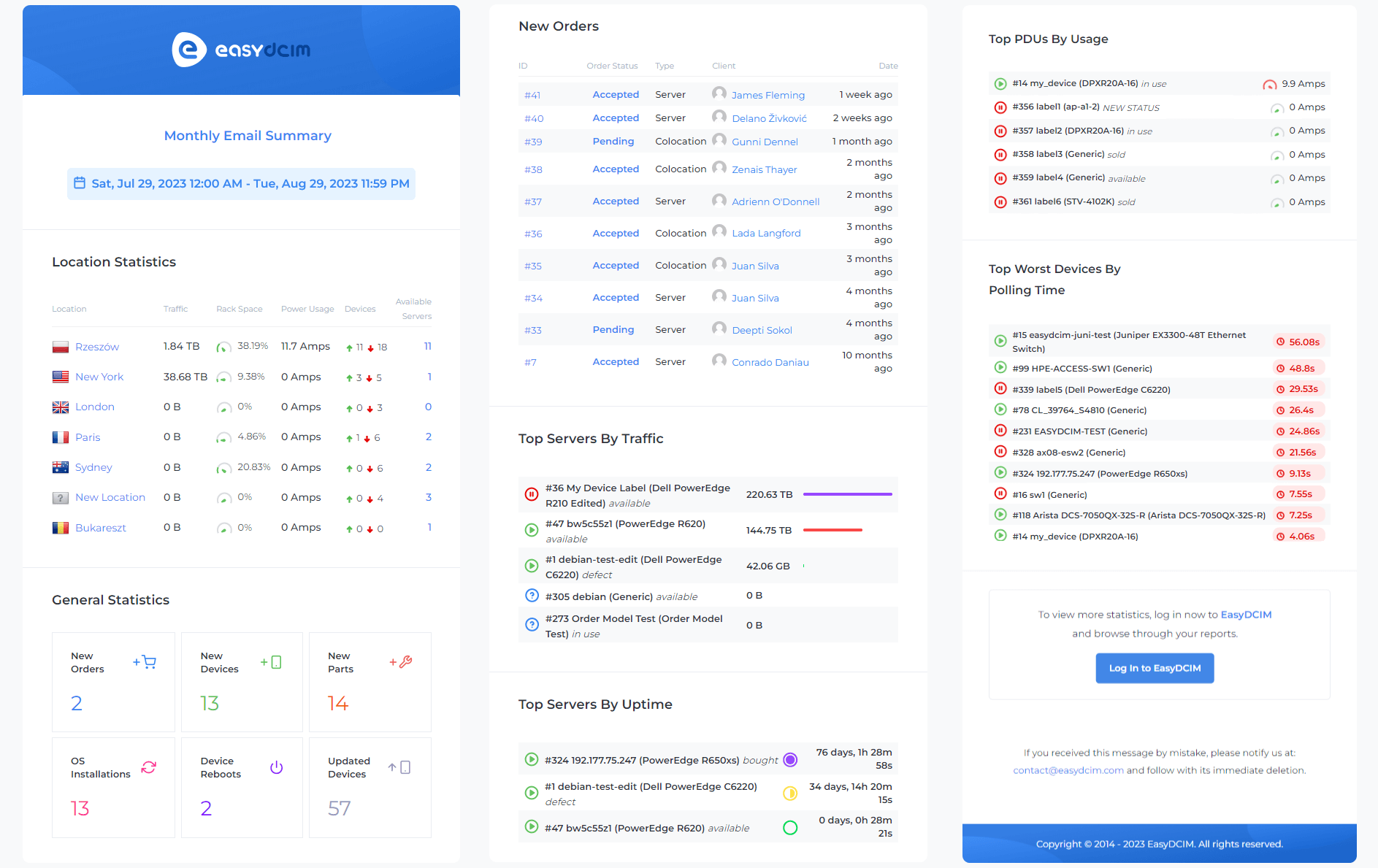Click the Order Status column header

coord(612,66)
